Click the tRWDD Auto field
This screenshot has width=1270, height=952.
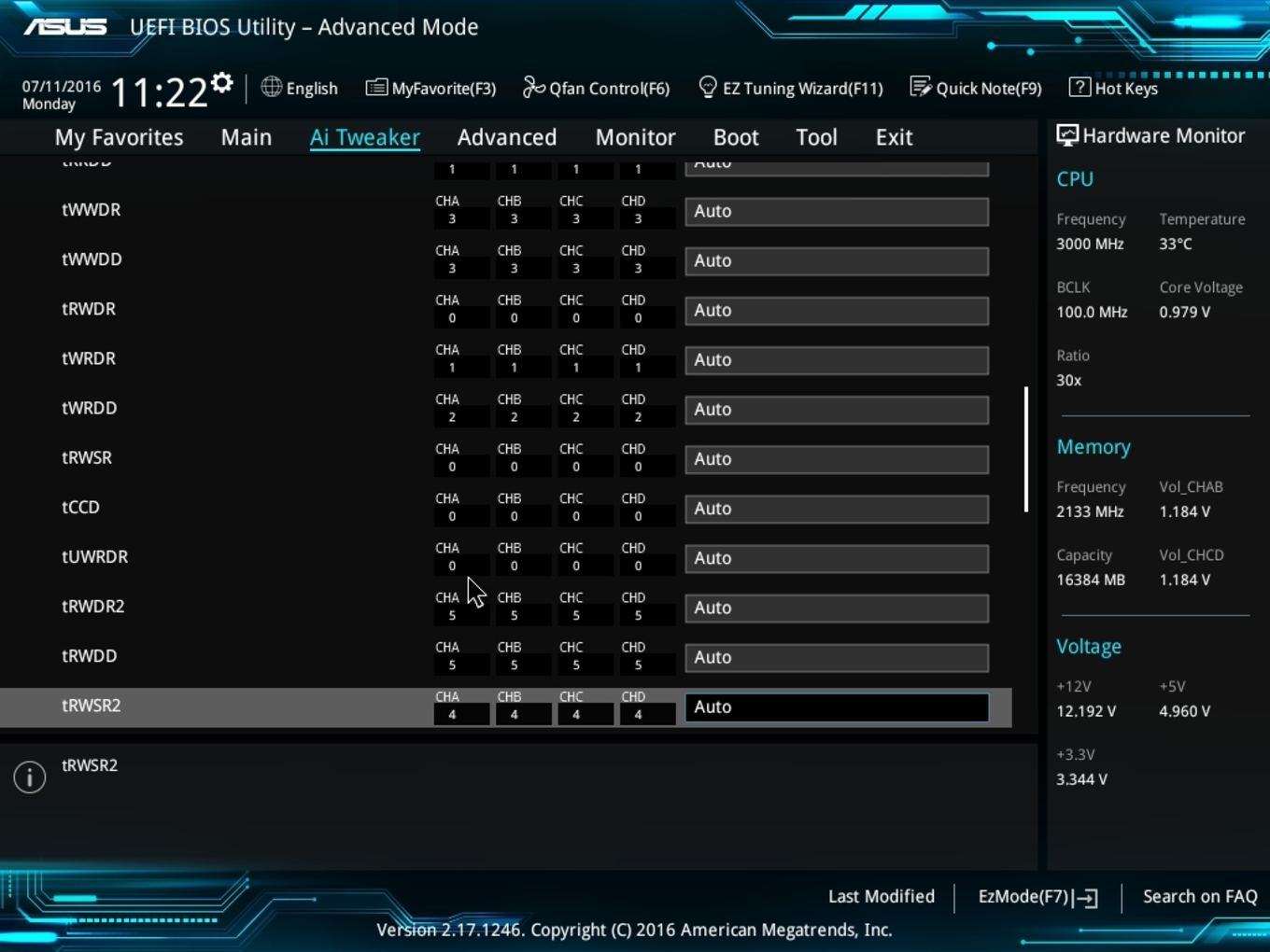[x=837, y=657]
